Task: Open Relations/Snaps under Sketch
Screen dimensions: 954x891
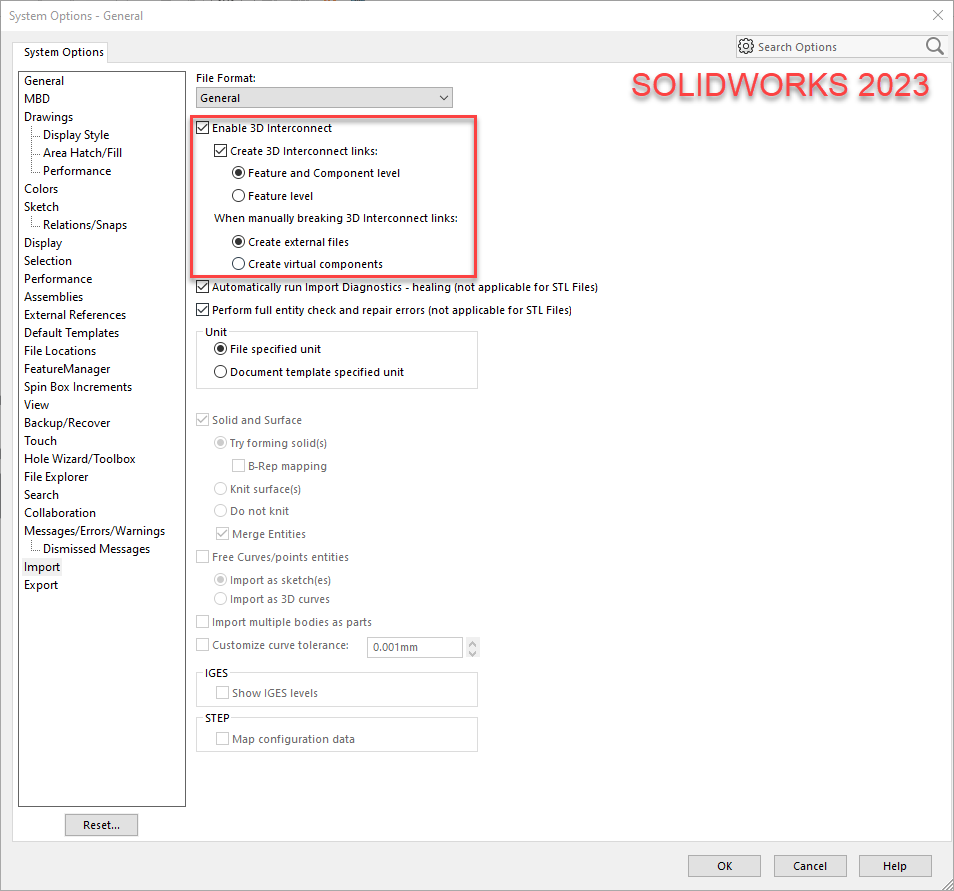Action: coord(85,225)
